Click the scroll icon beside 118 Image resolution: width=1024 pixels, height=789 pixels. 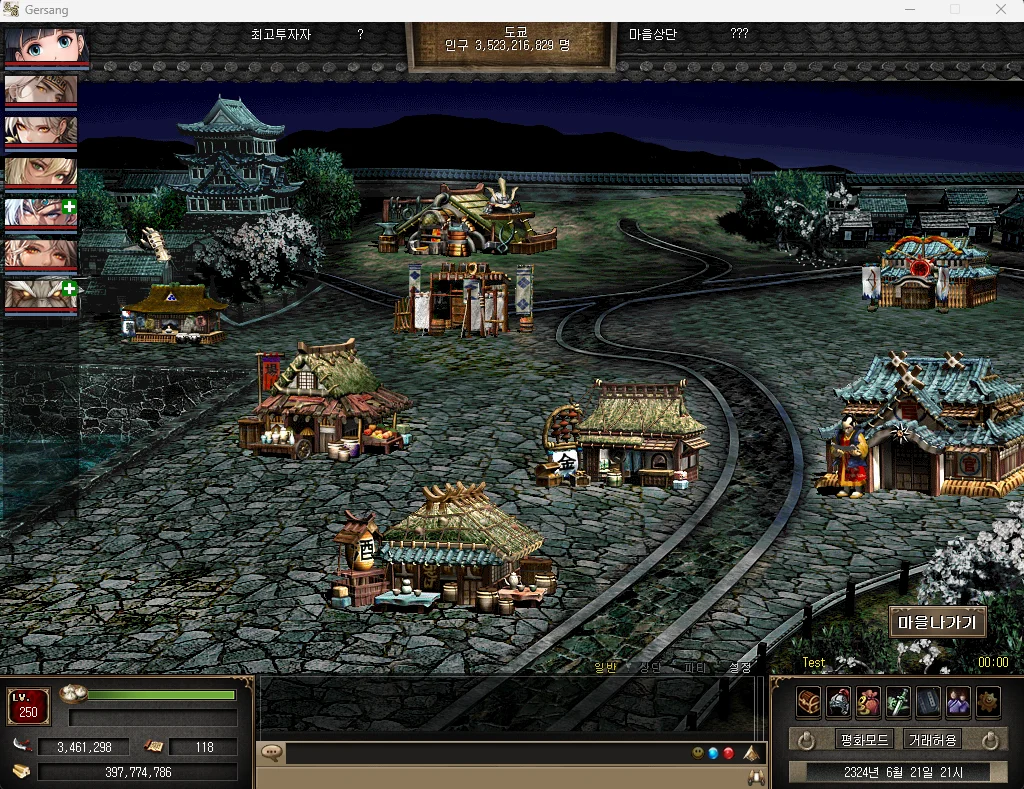(153, 746)
